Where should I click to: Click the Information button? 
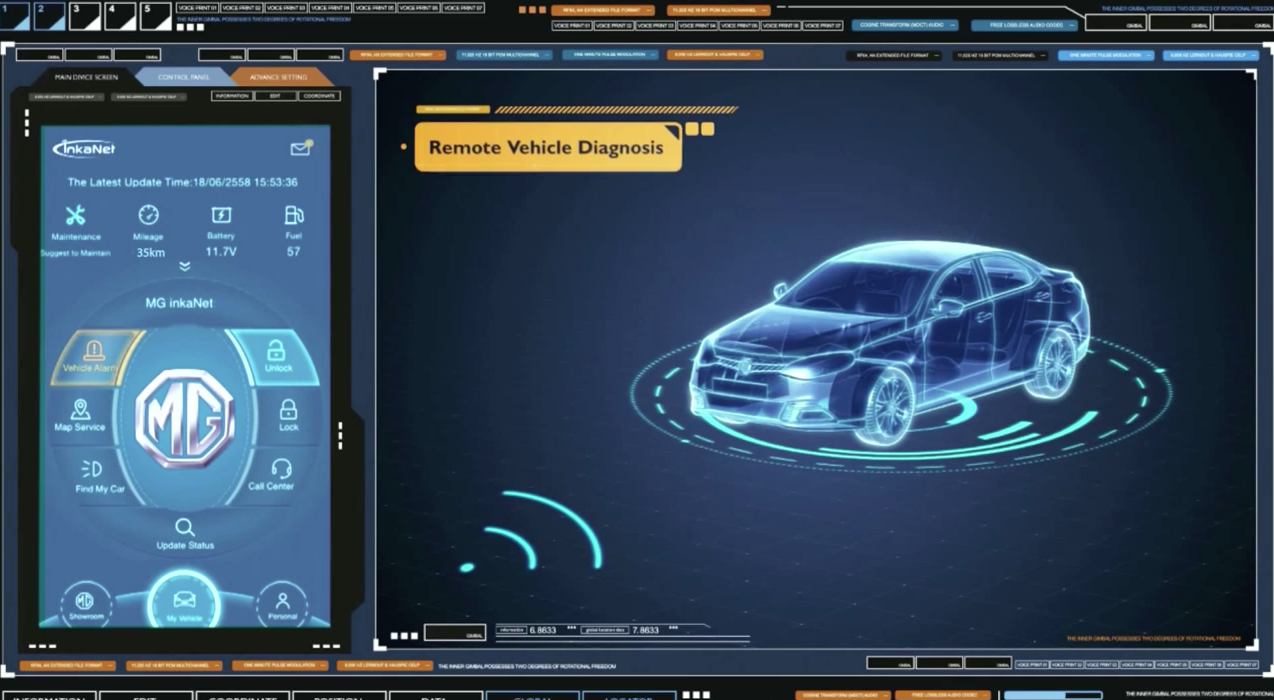tap(232, 96)
